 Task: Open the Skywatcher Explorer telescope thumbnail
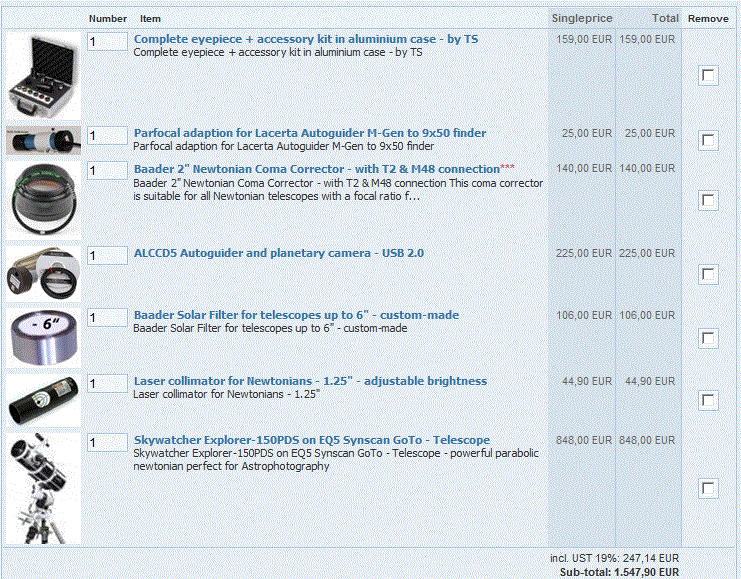(43, 489)
